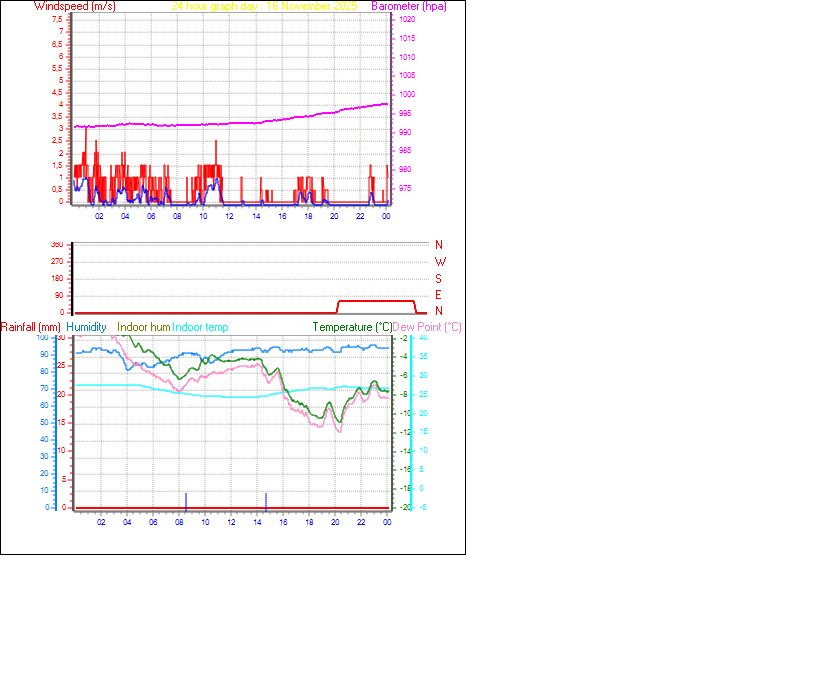
Task: Click the Barometer (hpa) legend label
Action: pyautogui.click(x=411, y=6)
